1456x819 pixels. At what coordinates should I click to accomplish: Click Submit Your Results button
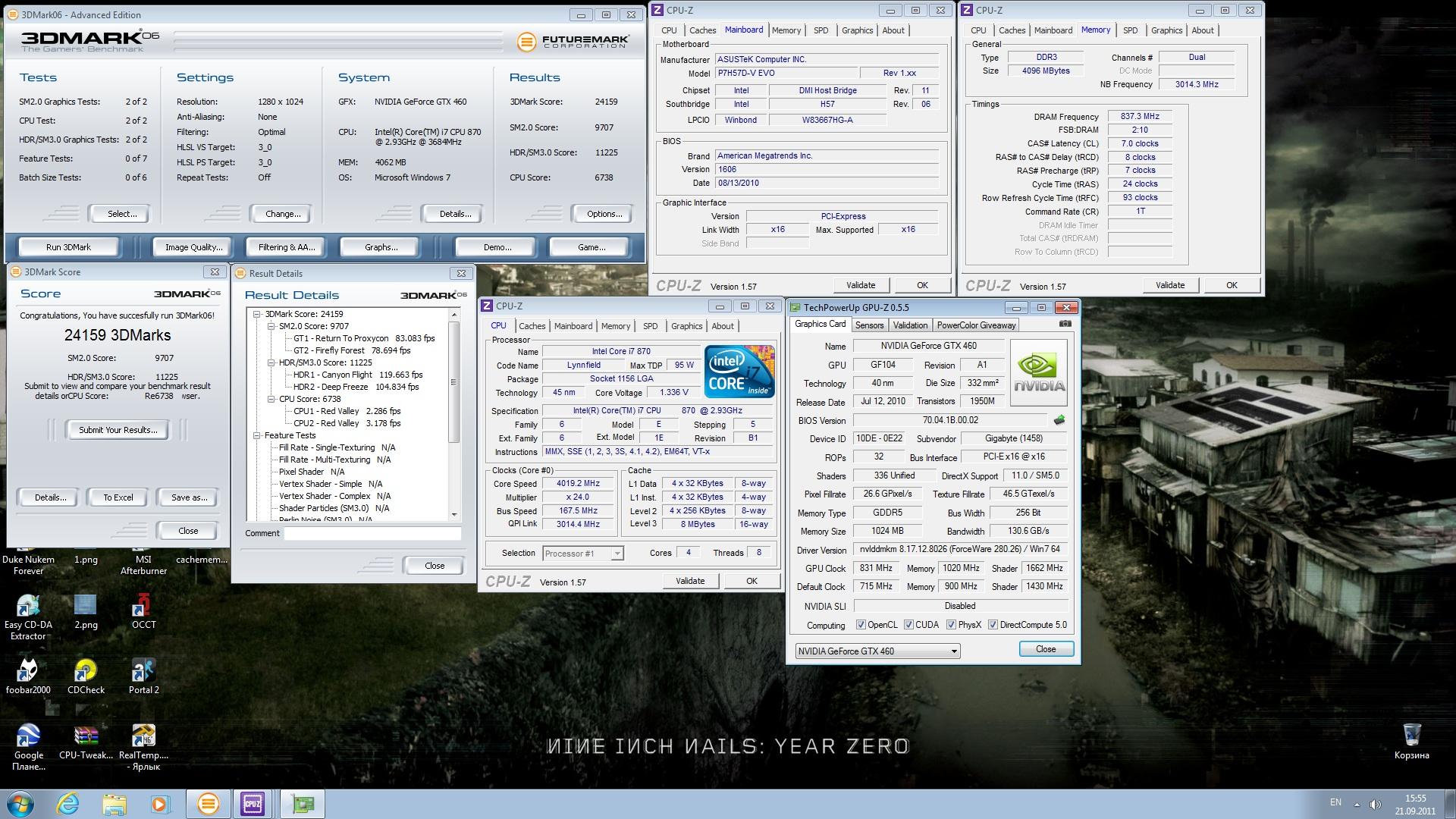tap(118, 430)
